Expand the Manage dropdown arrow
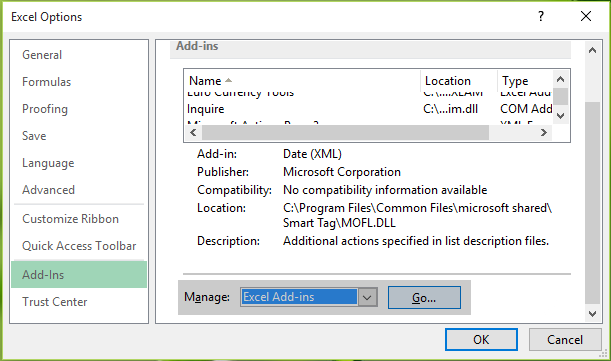The image size is (611, 361). (367, 297)
